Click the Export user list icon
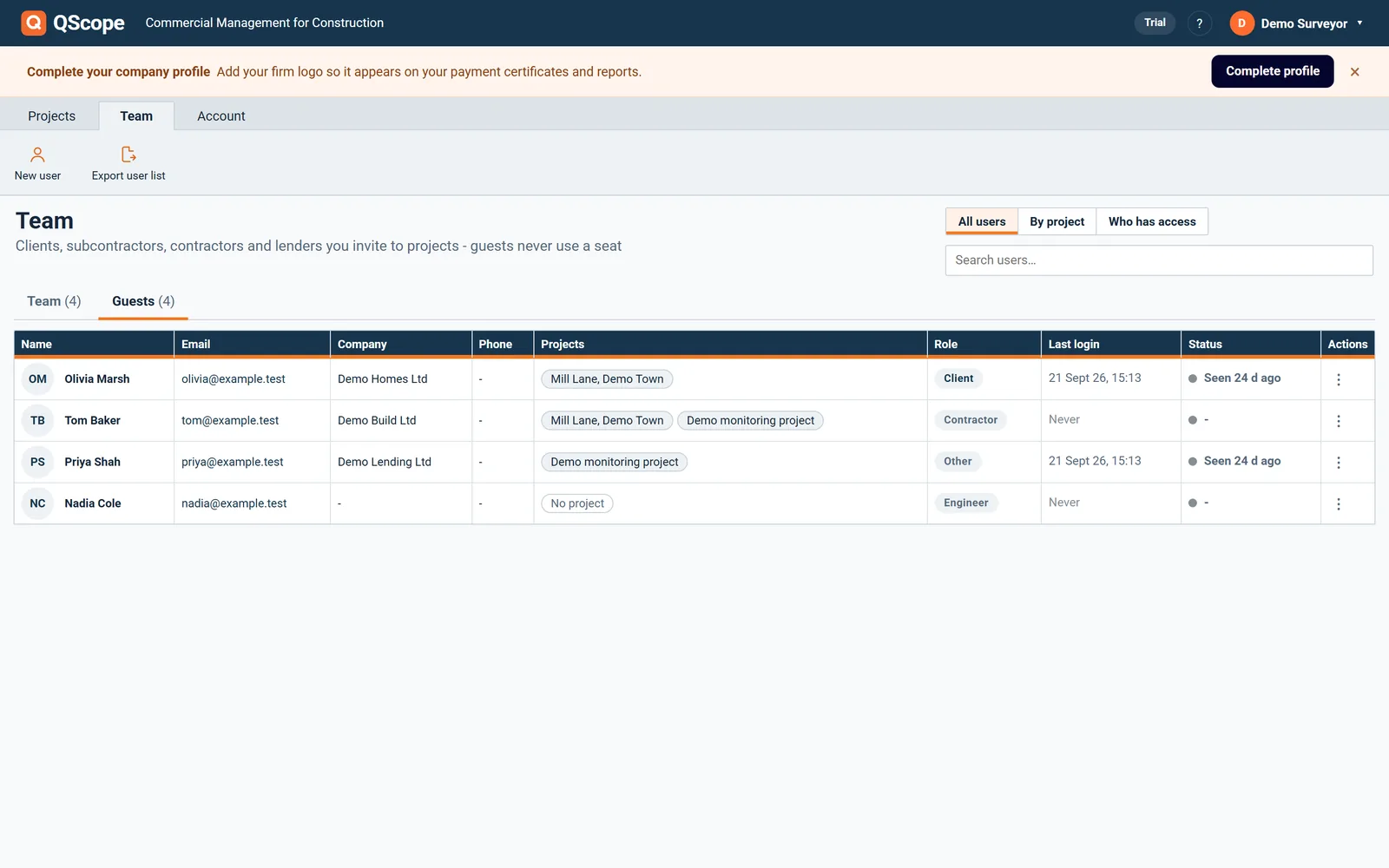 click(x=128, y=155)
